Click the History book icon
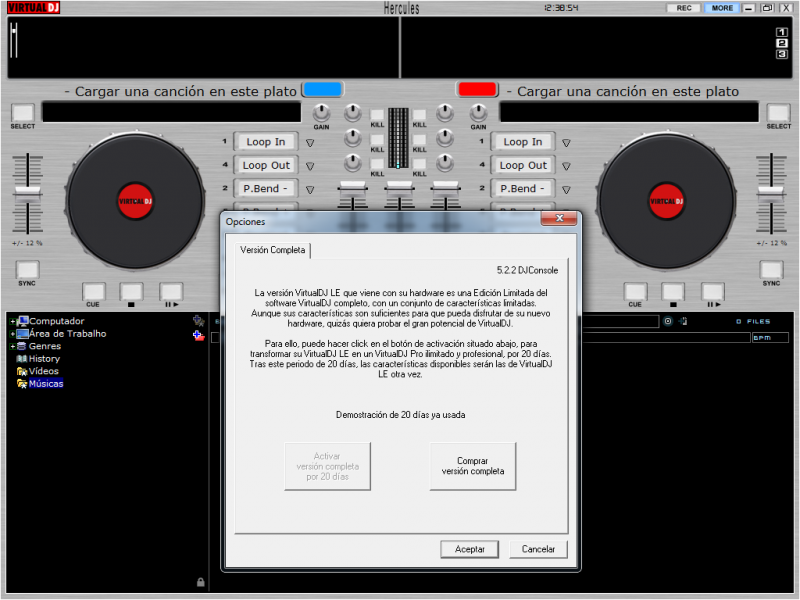The height and width of the screenshot is (600, 800). coord(22,359)
